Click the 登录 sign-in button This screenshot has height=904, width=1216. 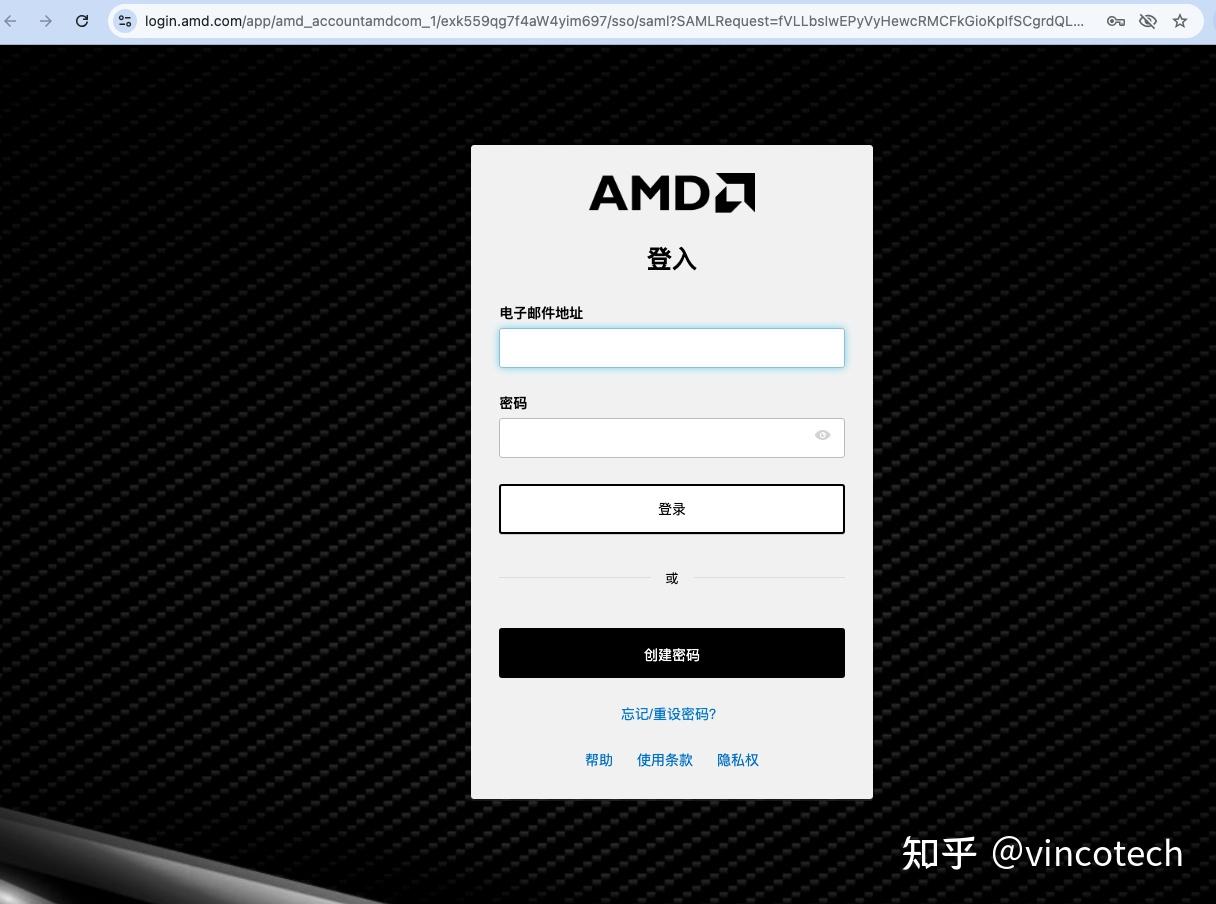[x=671, y=508]
